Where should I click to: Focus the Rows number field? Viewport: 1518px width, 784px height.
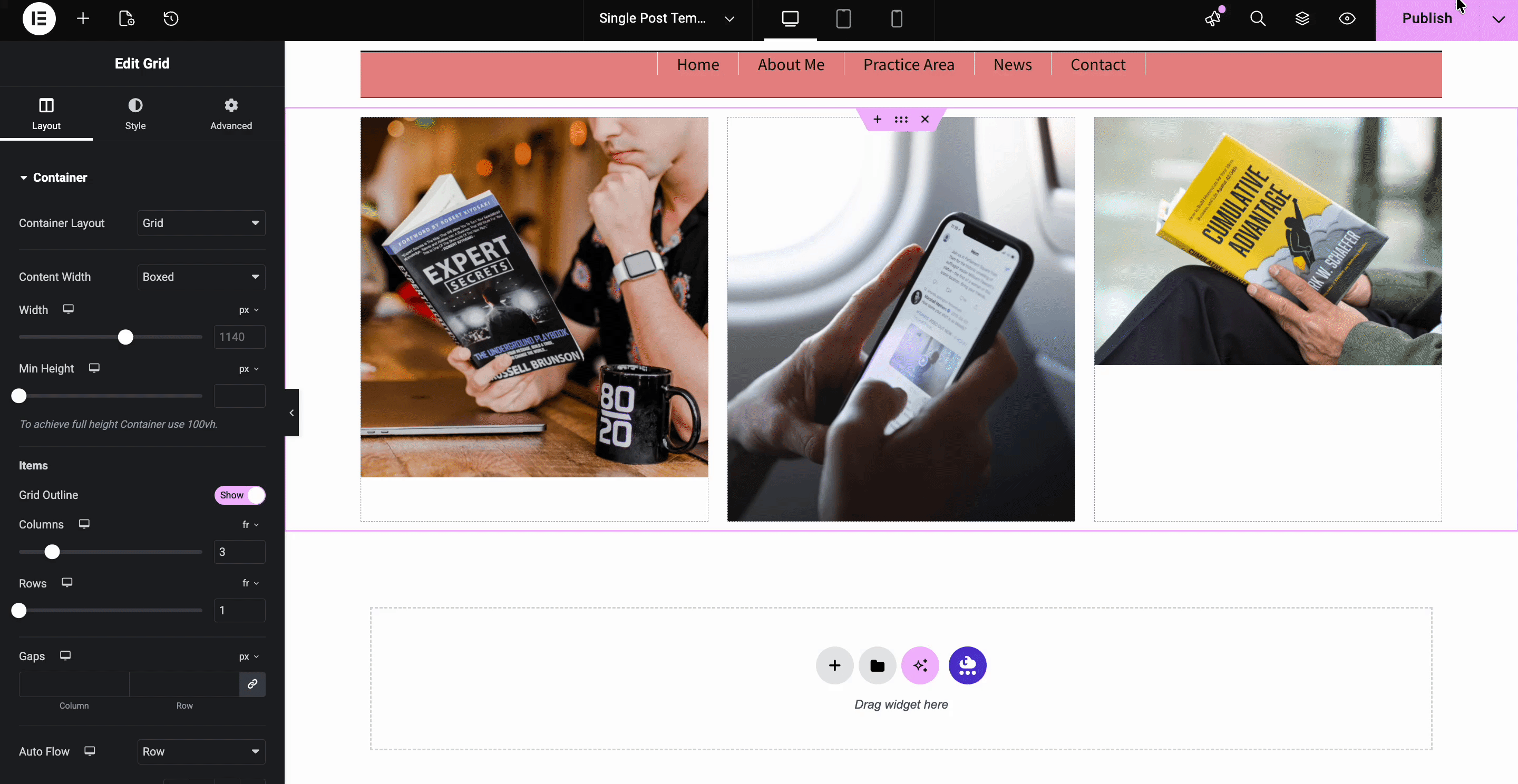[240, 610]
